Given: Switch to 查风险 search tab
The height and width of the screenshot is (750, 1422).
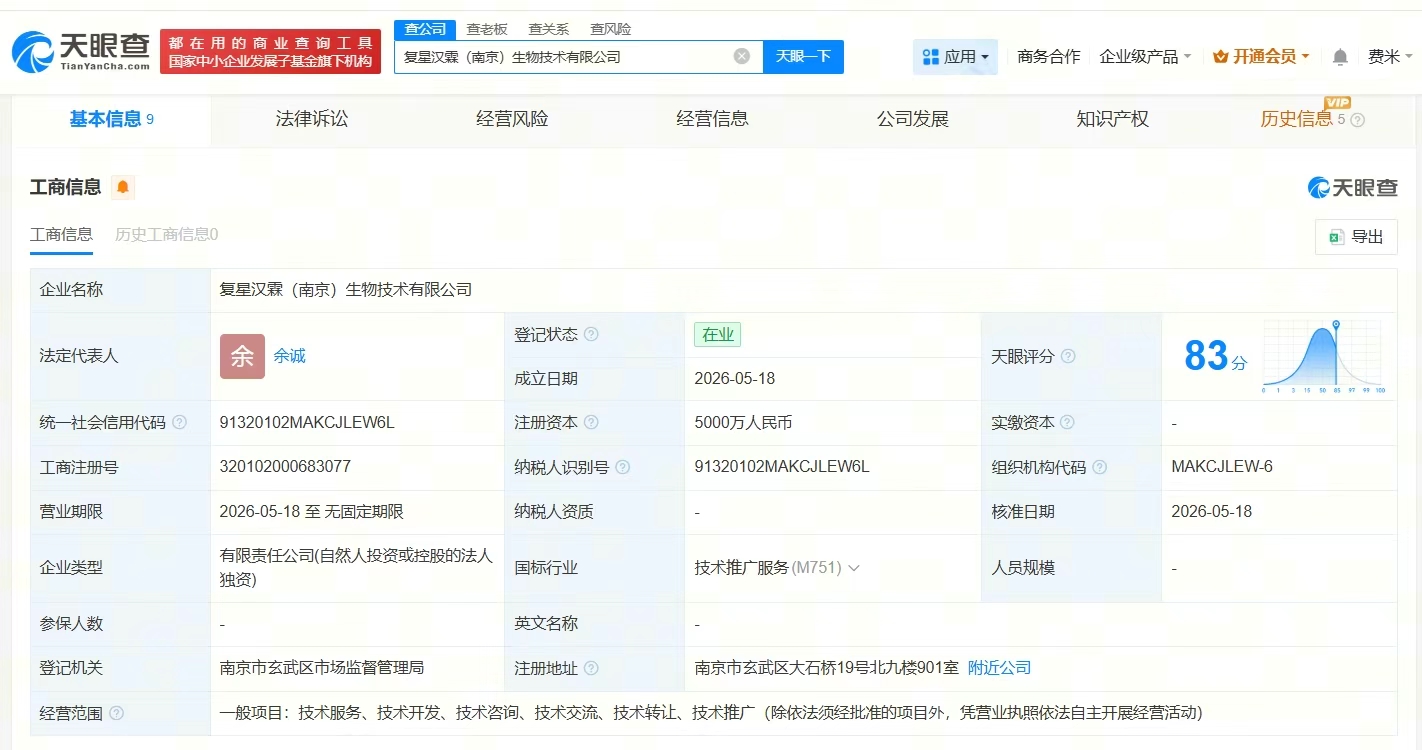Looking at the screenshot, I should click(610, 29).
